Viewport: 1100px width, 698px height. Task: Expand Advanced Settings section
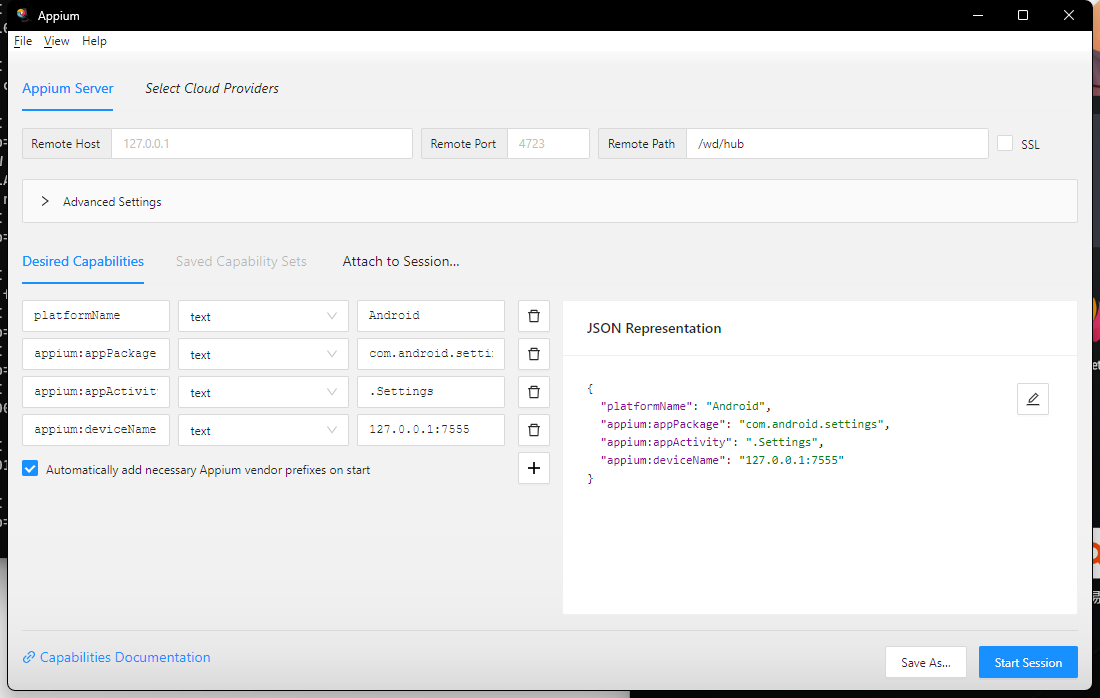pyautogui.click(x=550, y=201)
